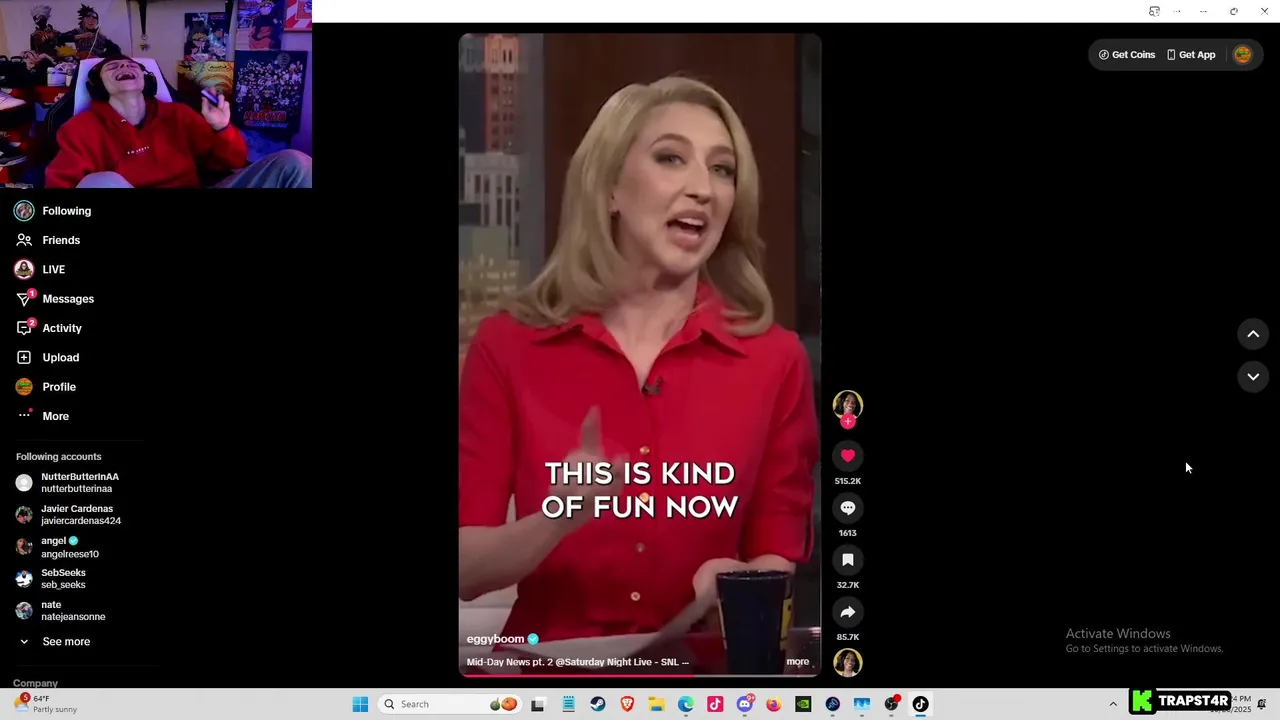
Task: Open Discord from the taskbar
Action: click(x=744, y=704)
